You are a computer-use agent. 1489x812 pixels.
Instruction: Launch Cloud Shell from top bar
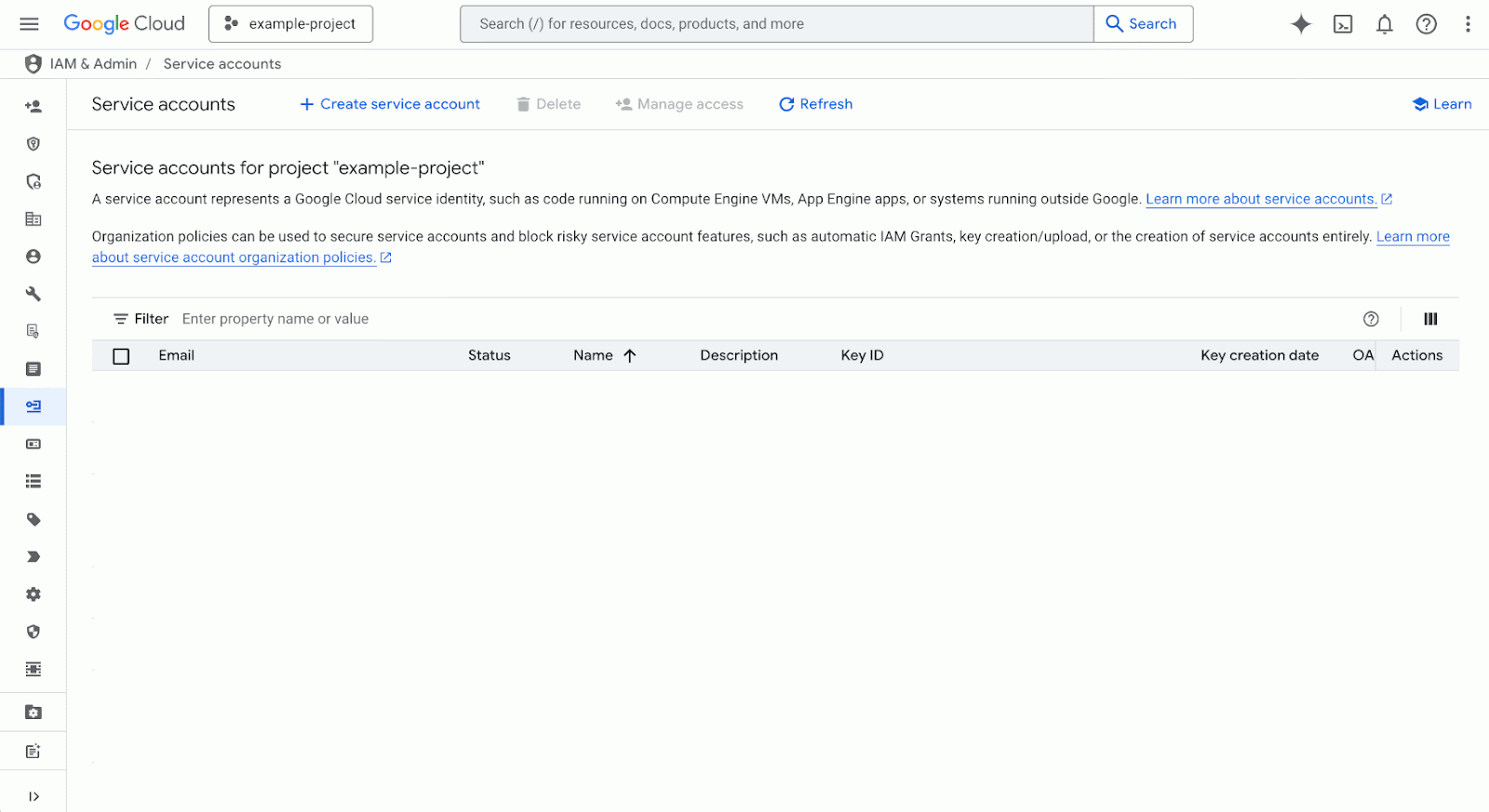tap(1343, 24)
